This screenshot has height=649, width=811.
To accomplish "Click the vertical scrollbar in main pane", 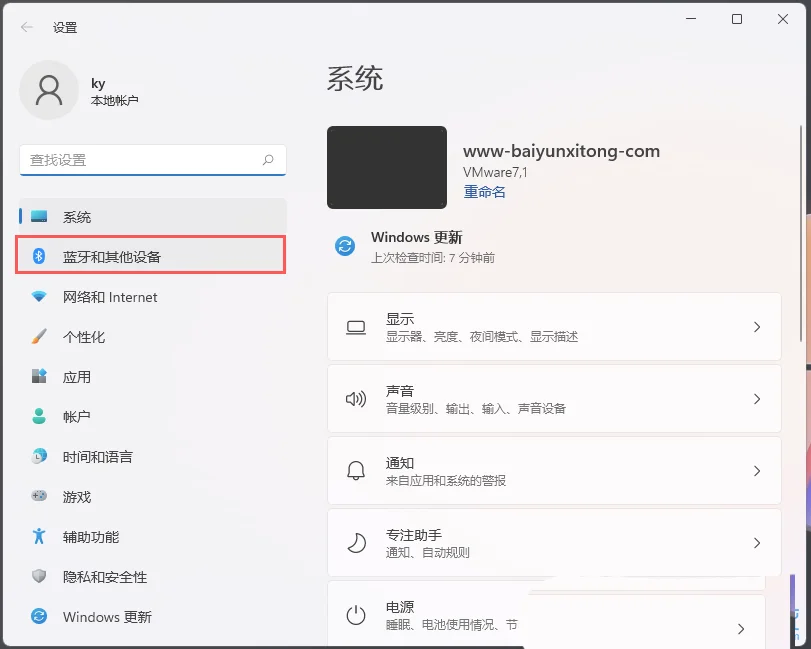I will pyautogui.click(x=801, y=233).
